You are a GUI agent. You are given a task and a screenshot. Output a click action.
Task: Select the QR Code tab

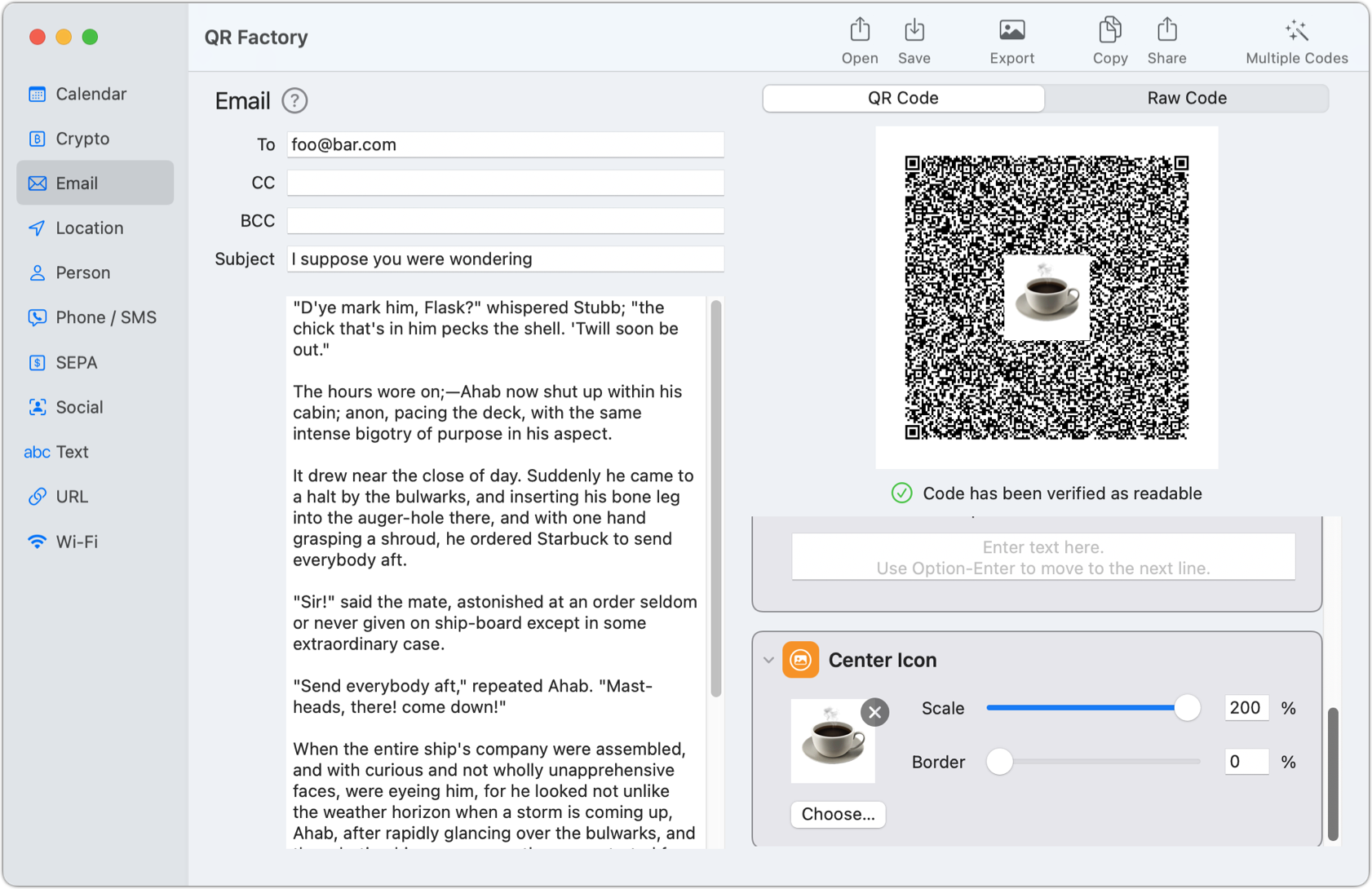coord(902,98)
